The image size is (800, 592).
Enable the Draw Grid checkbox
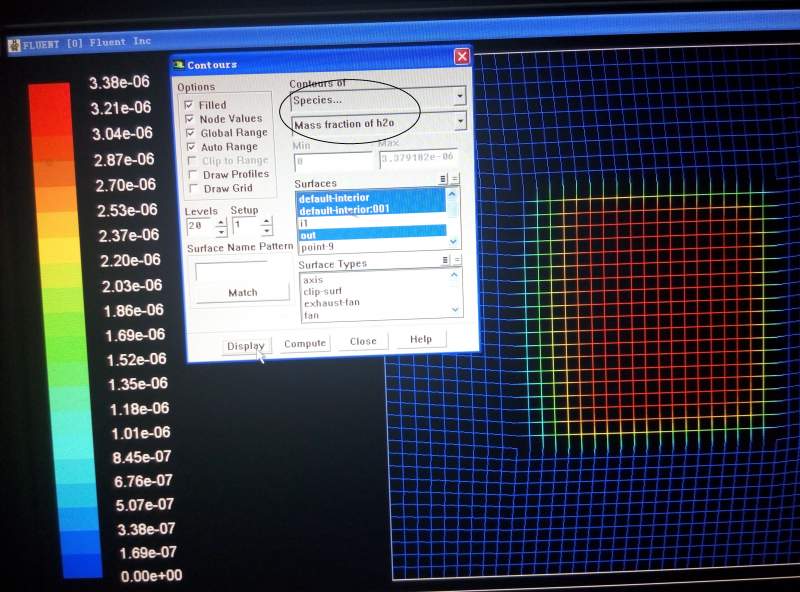click(193, 188)
